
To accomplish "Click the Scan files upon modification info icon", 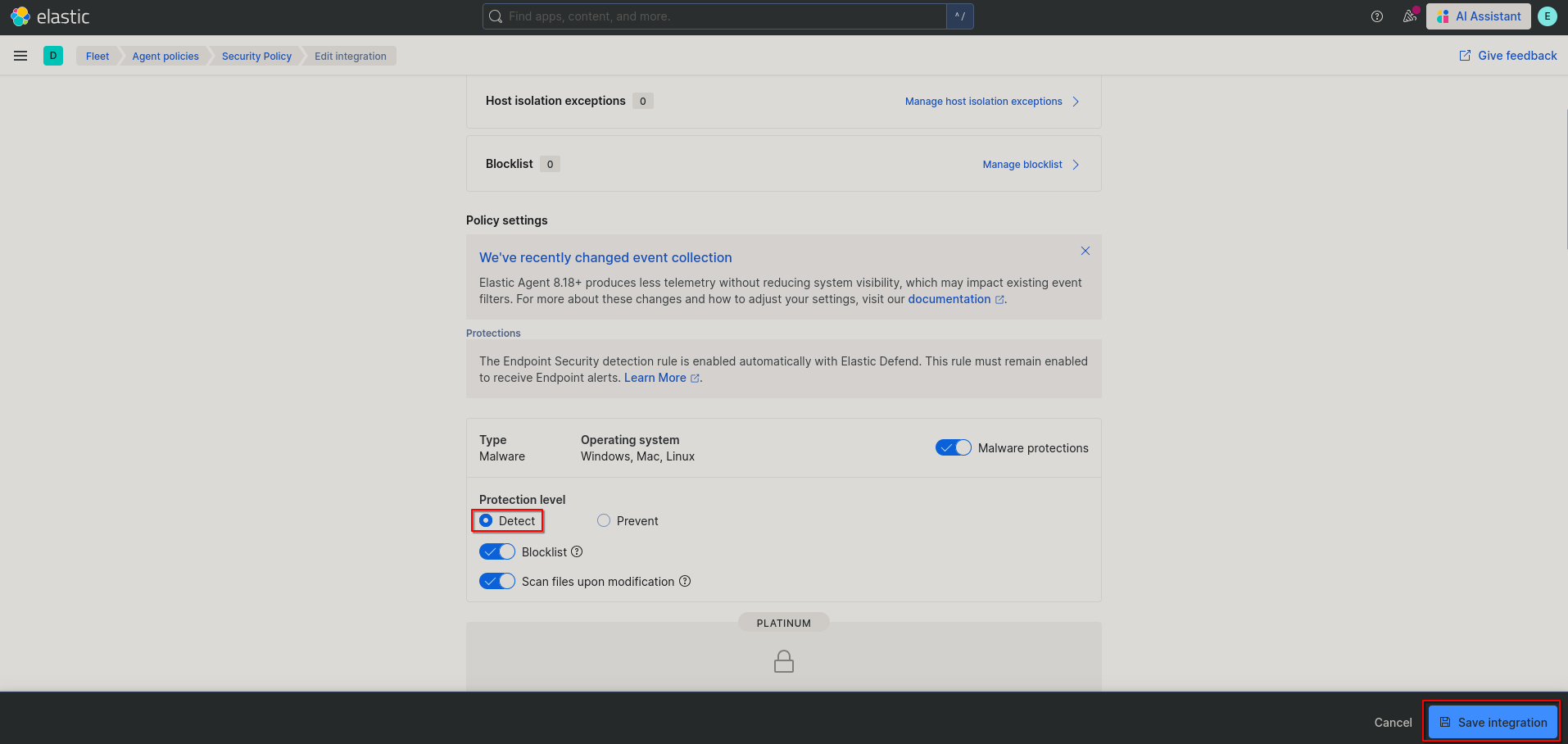I will point(685,581).
